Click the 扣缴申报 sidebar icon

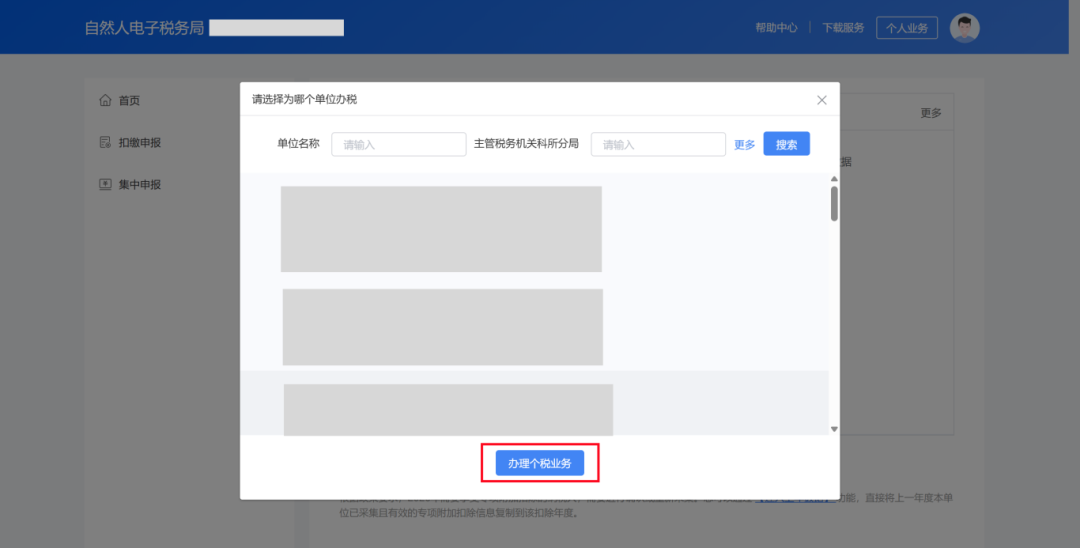105,143
